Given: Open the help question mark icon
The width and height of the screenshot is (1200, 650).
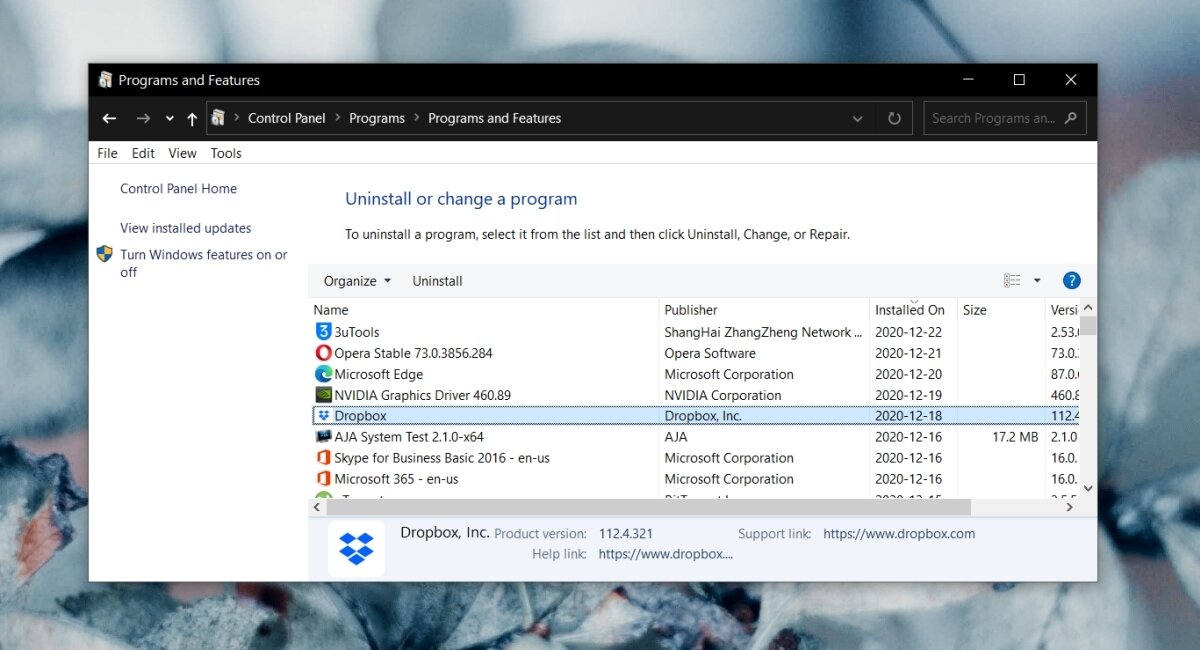Looking at the screenshot, I should coord(1071,281).
